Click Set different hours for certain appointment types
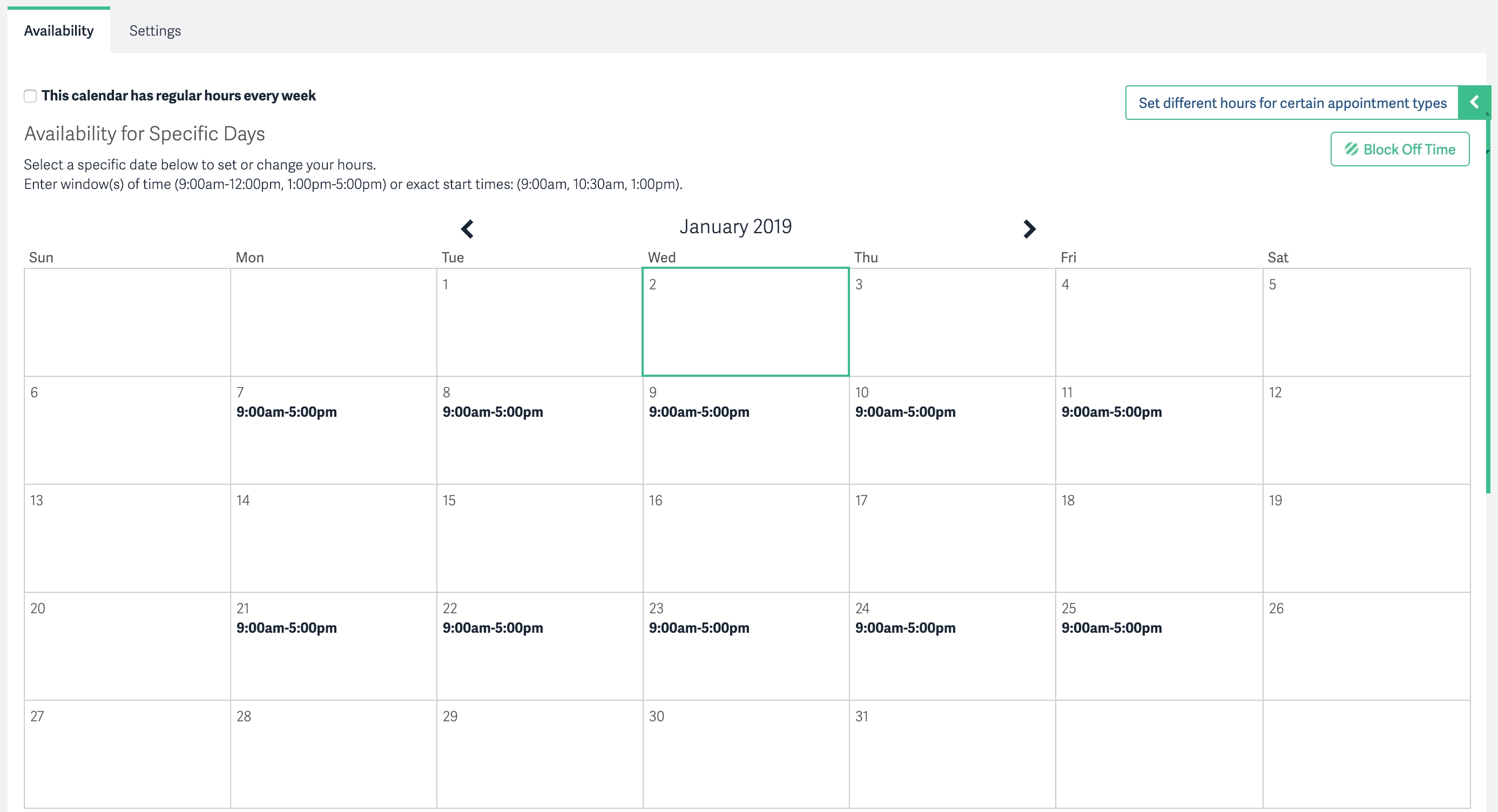Image resolution: width=1498 pixels, height=812 pixels. click(1291, 101)
